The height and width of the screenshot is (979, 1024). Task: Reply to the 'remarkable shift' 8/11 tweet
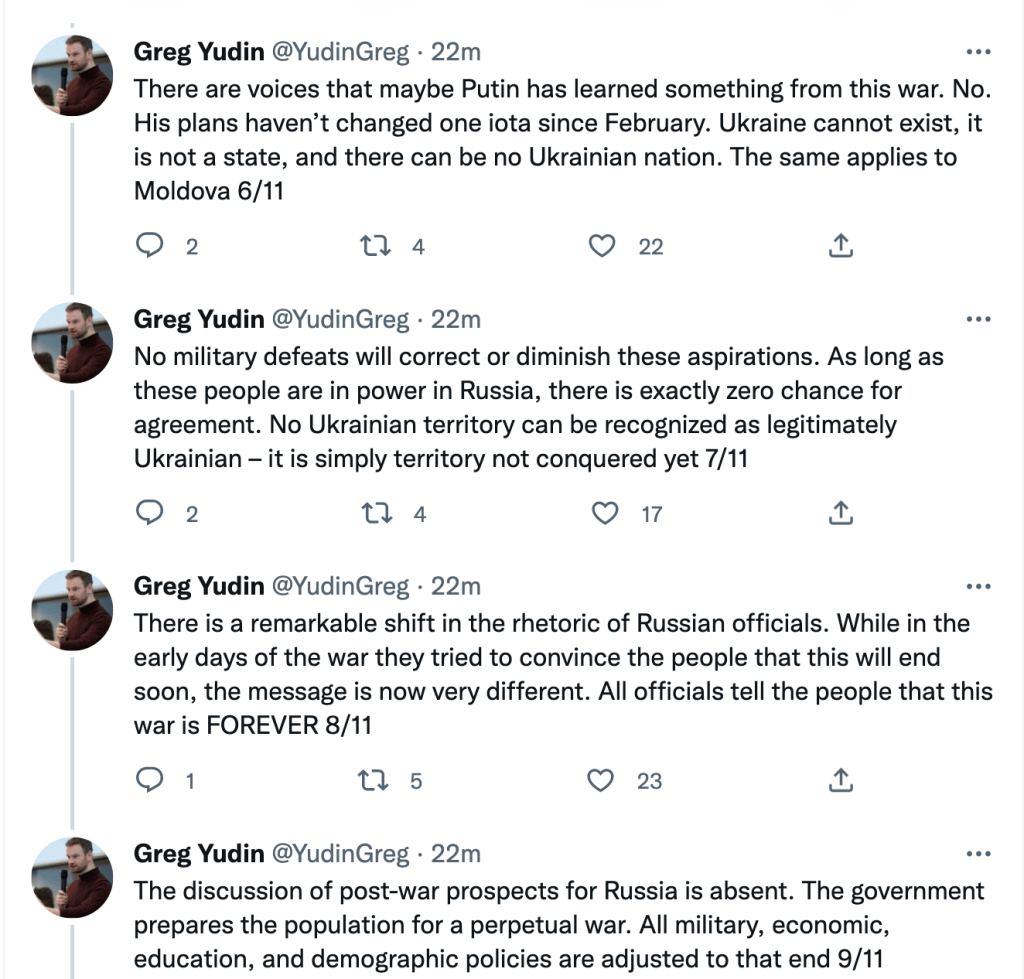click(149, 780)
